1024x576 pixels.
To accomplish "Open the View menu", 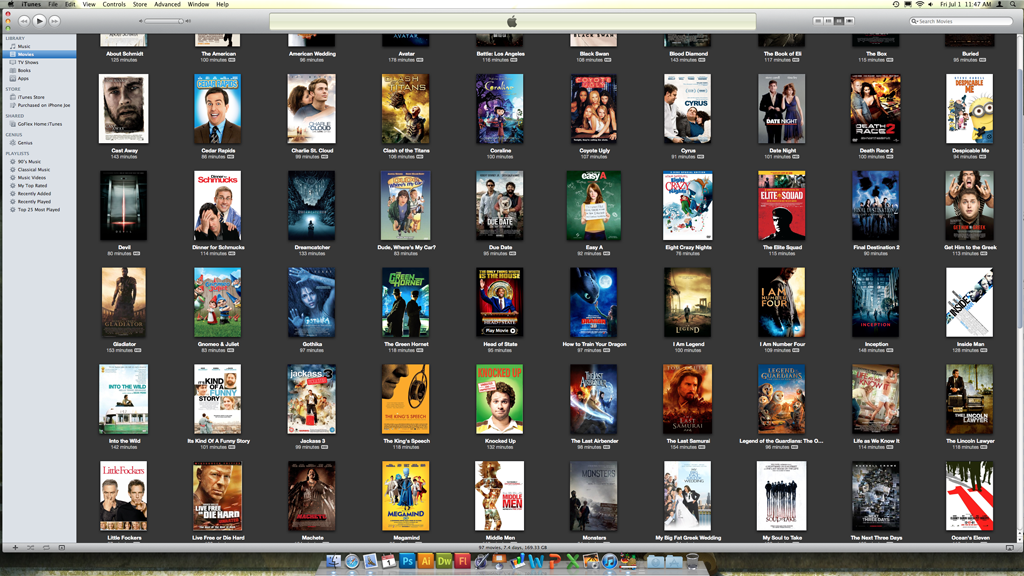I will pos(89,4).
